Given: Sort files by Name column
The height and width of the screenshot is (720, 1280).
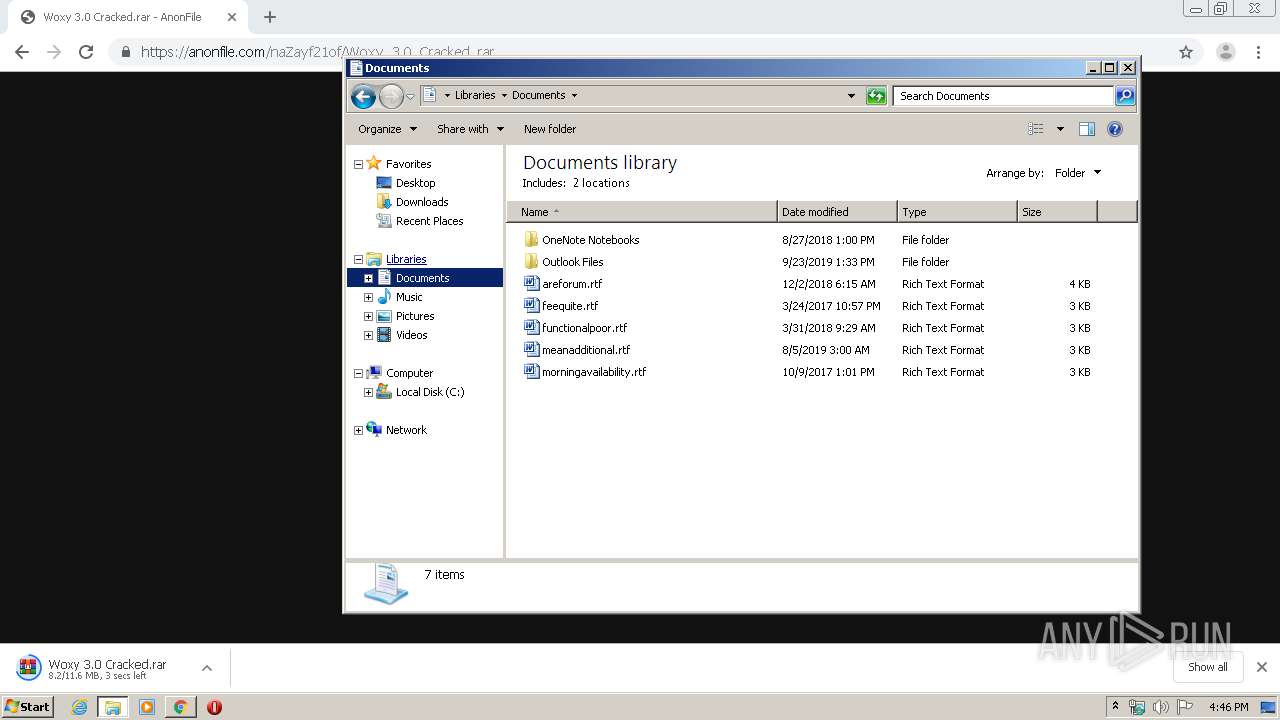Looking at the screenshot, I should (642, 212).
